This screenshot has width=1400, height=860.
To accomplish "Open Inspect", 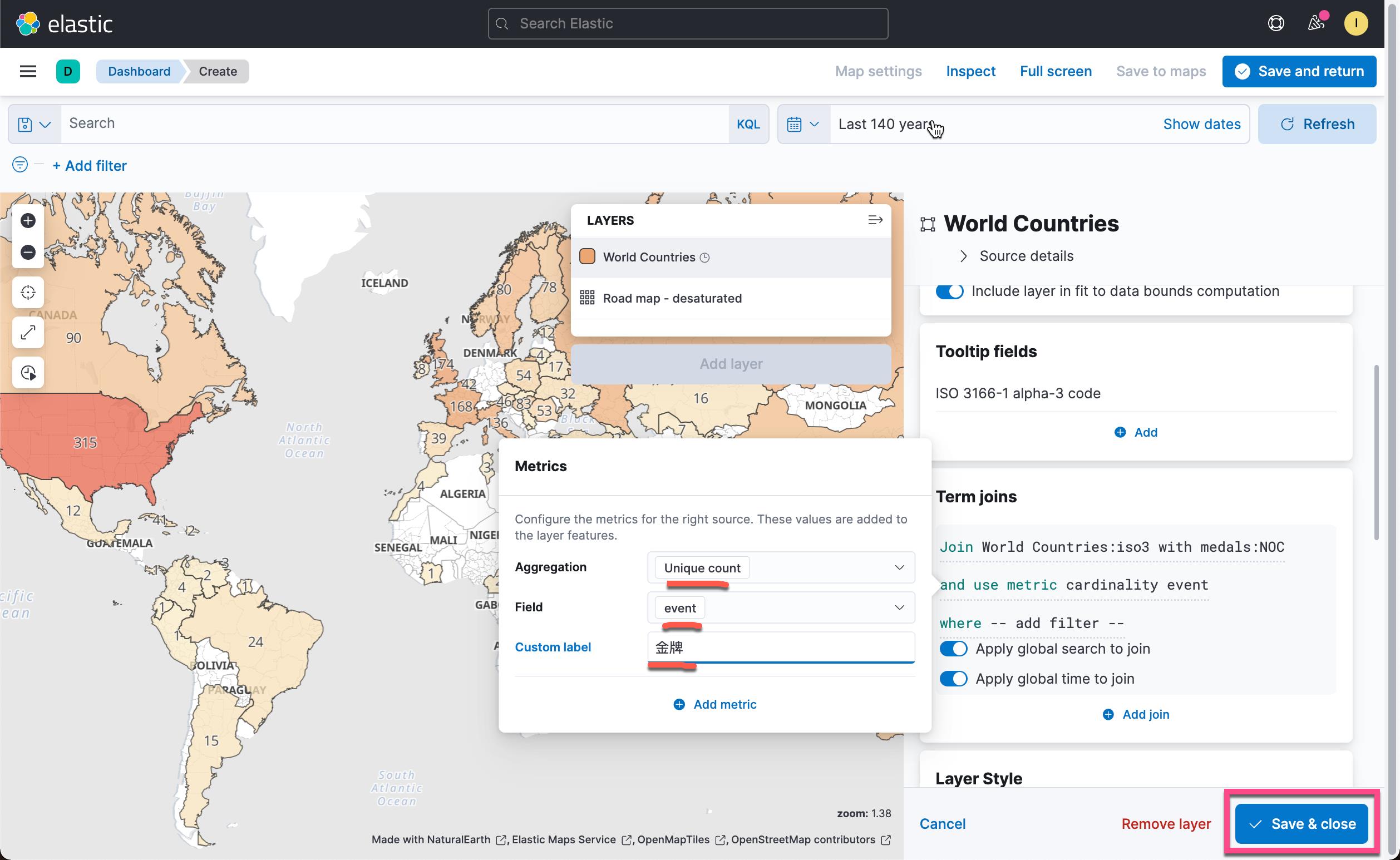I will (970, 71).
